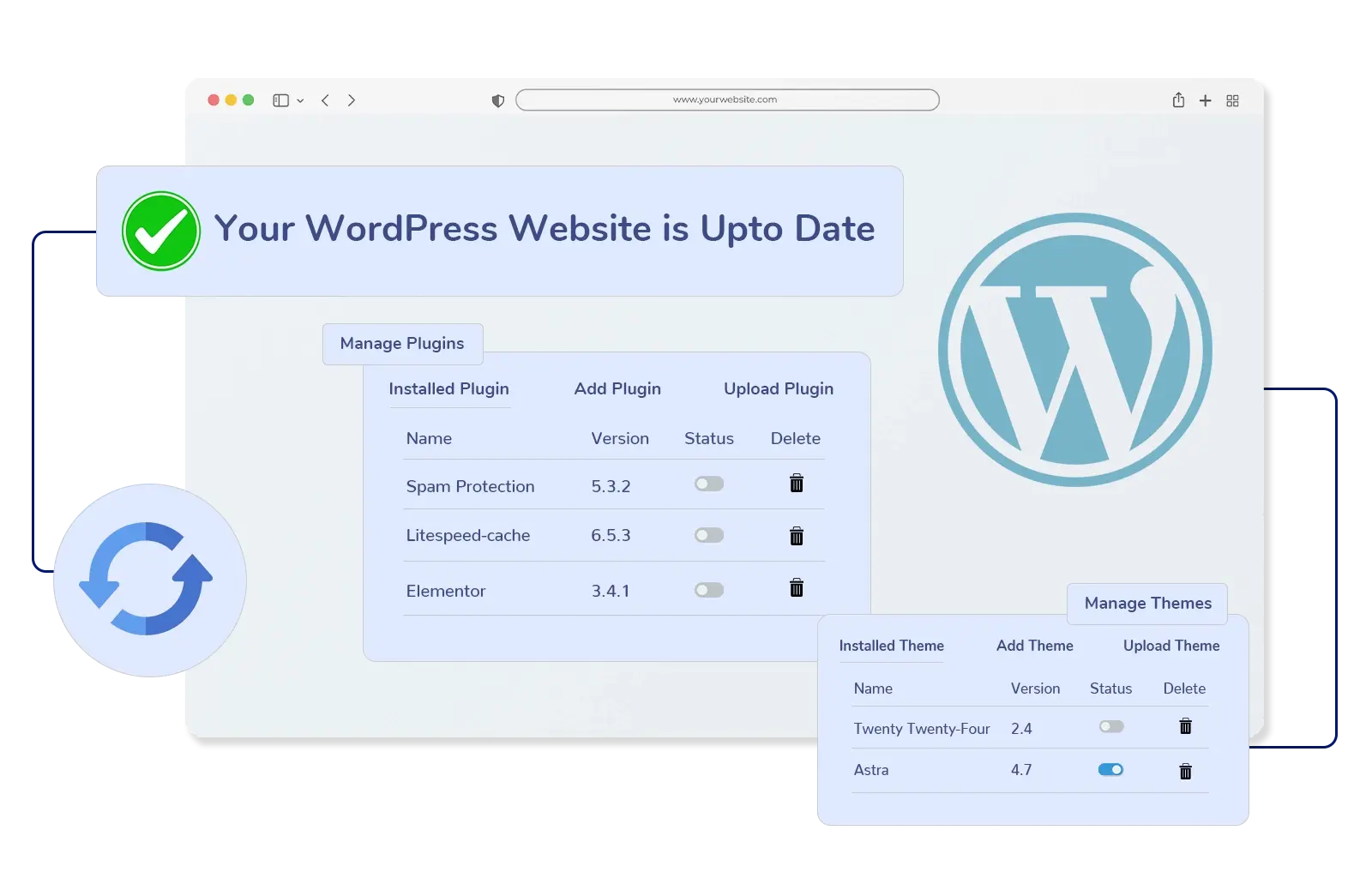Click the 'Astra' theme name
This screenshot has height=878, width=1372.
point(871,770)
